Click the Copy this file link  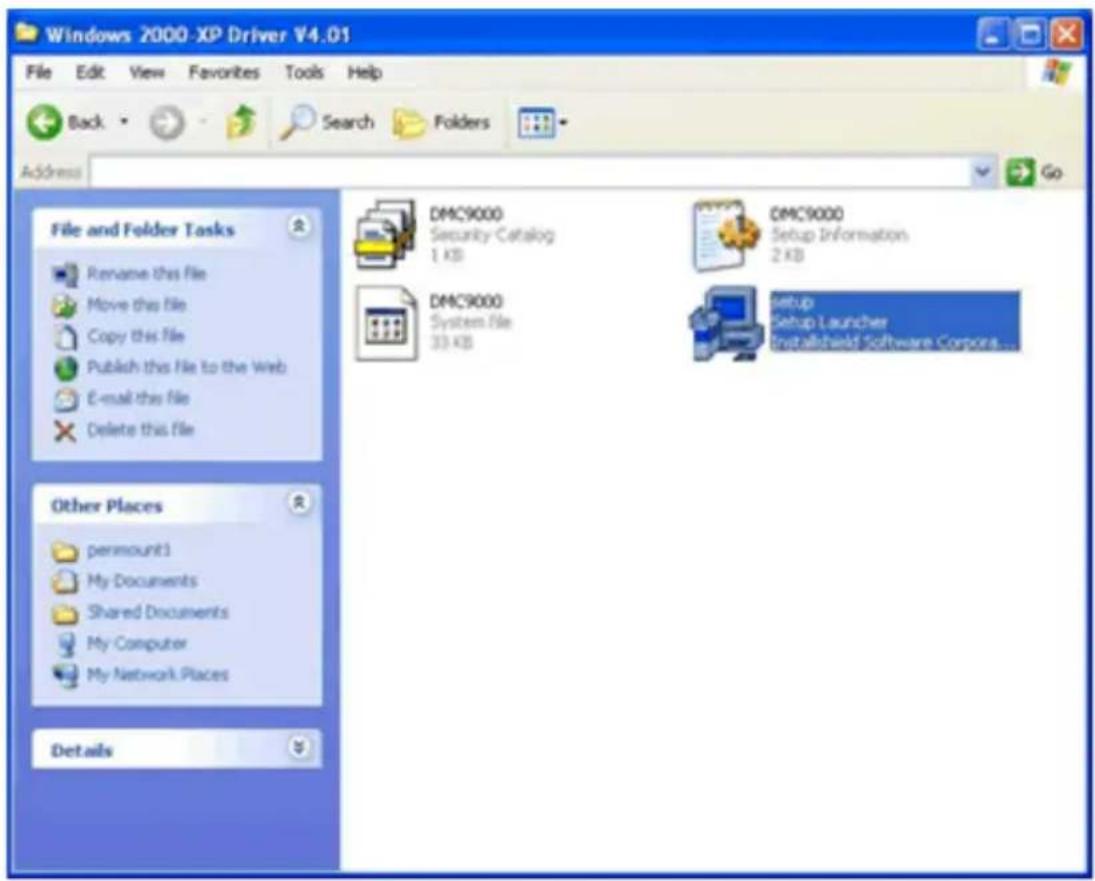coord(135,336)
